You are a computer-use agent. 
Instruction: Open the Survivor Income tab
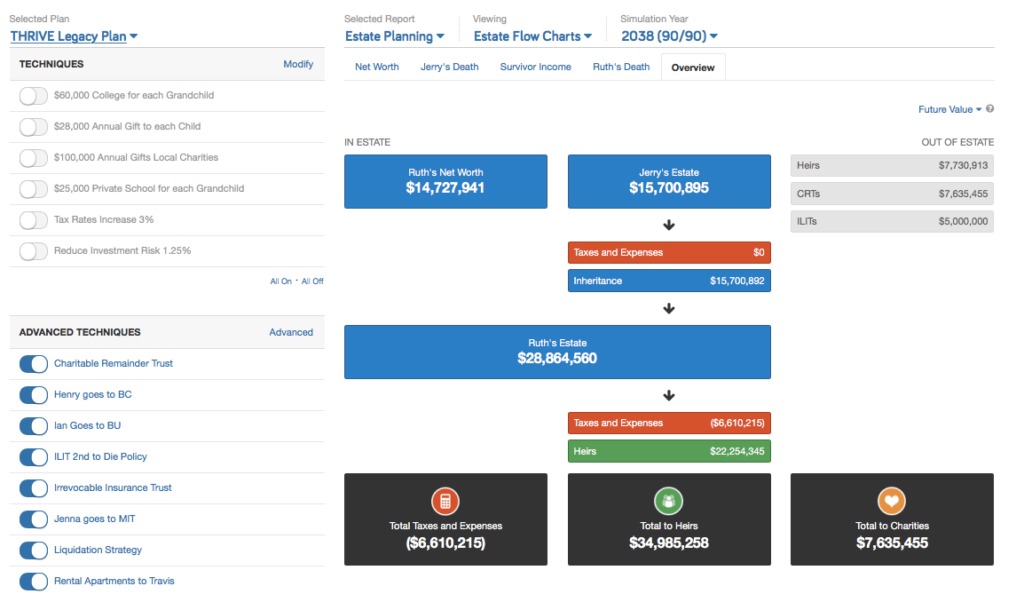click(x=535, y=67)
